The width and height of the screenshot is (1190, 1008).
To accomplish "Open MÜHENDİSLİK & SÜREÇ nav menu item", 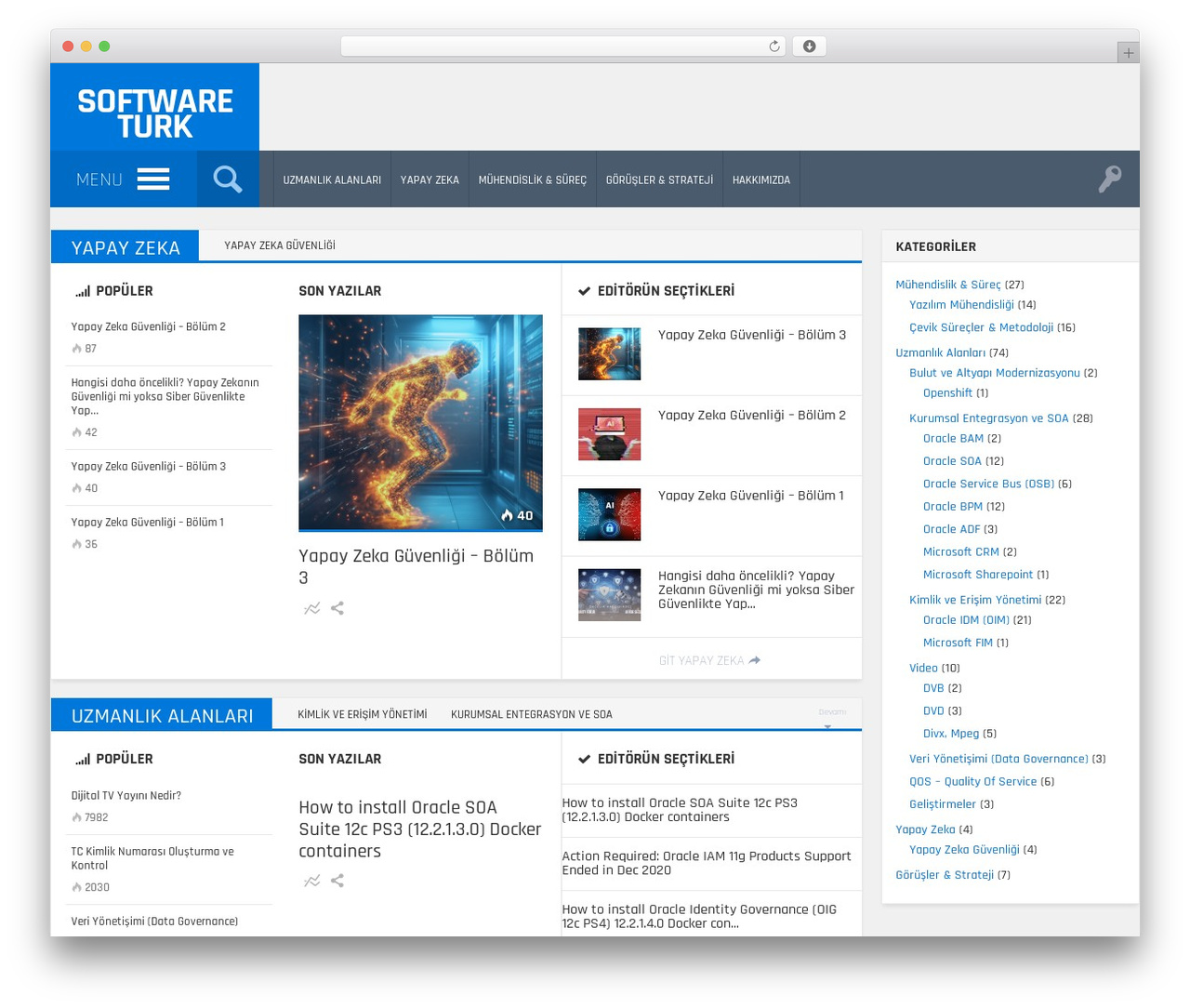I will tap(533, 179).
